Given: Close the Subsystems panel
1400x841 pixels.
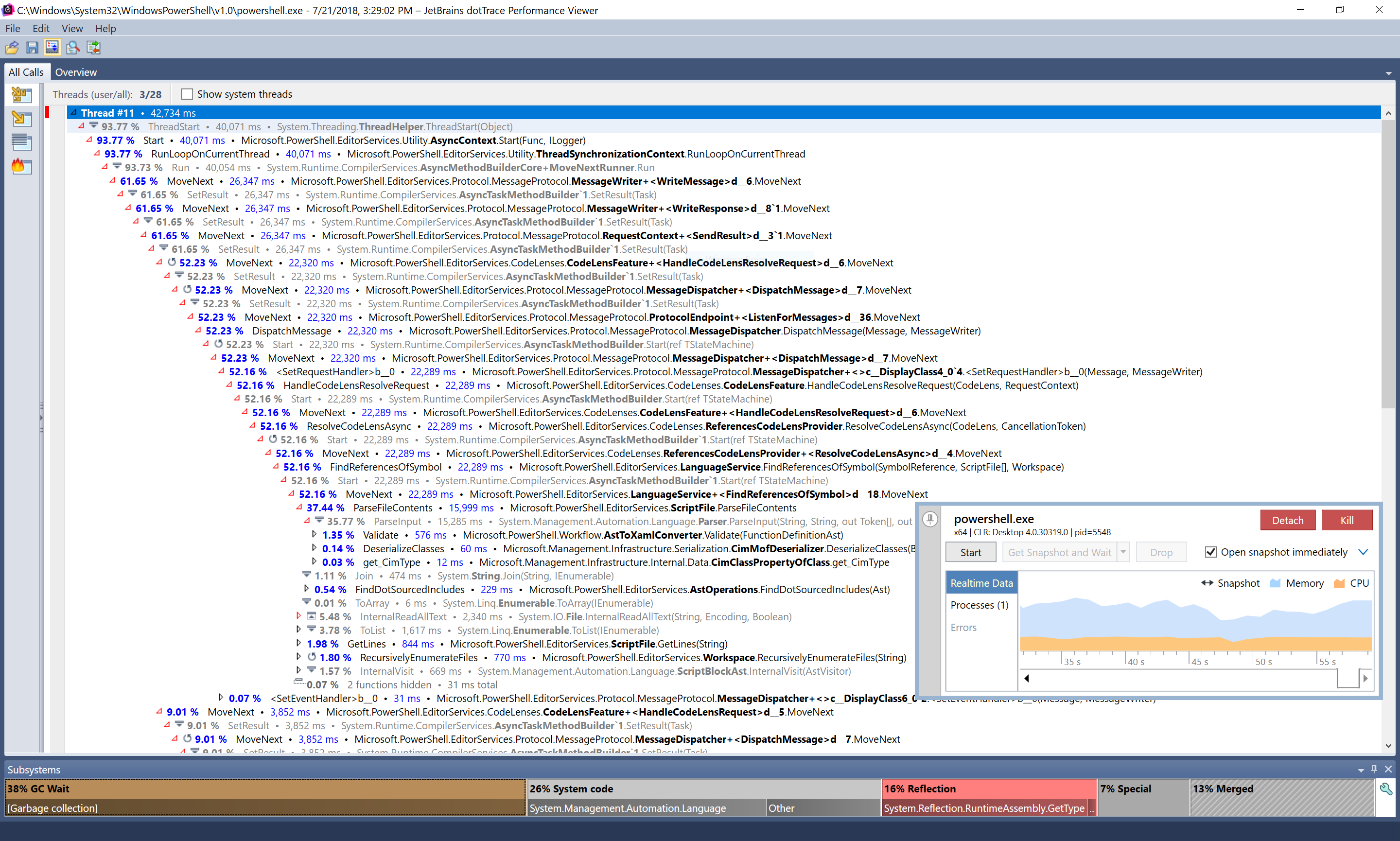Looking at the screenshot, I should pyautogui.click(x=1388, y=769).
